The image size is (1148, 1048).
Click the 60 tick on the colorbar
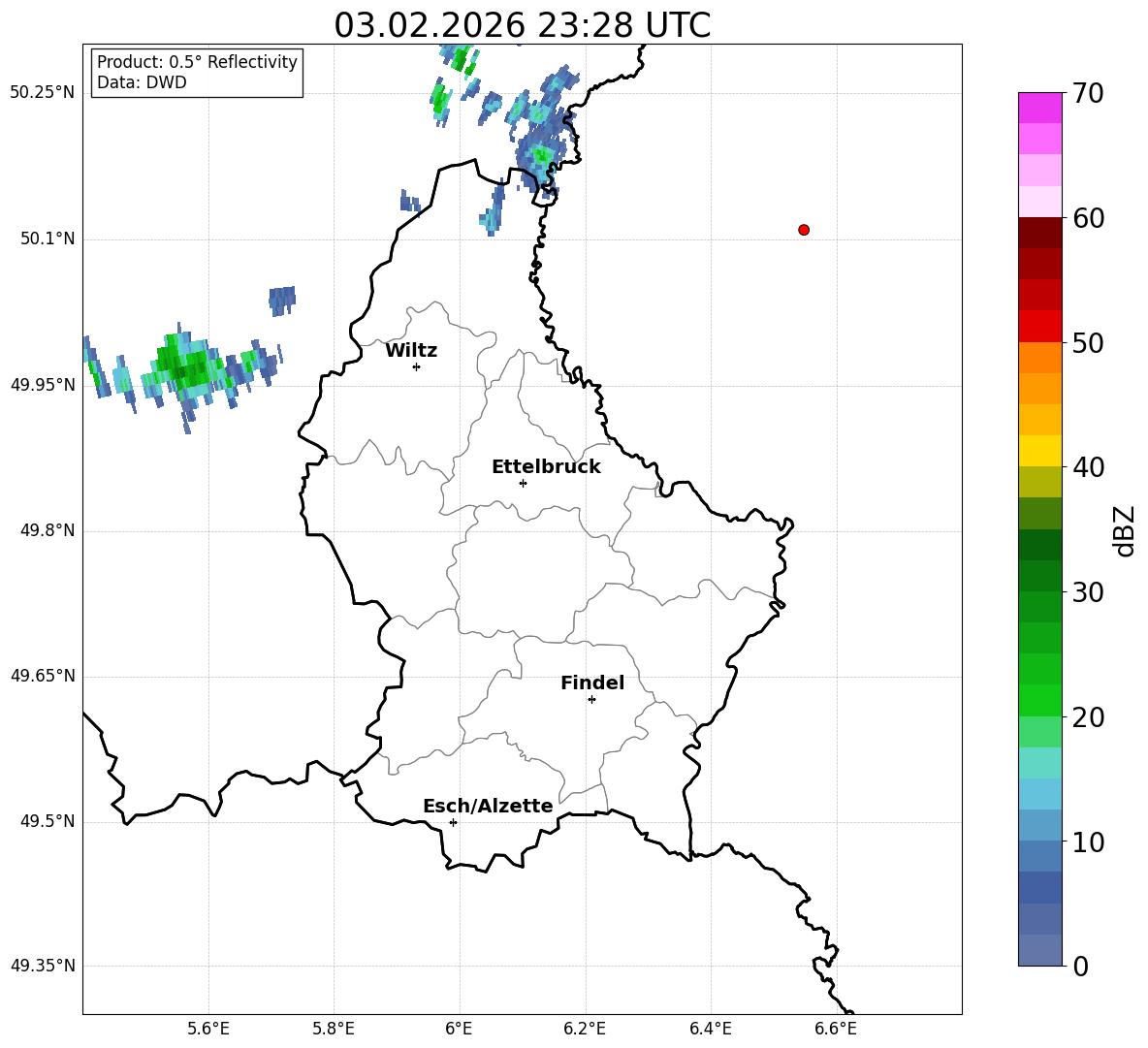tap(1088, 218)
